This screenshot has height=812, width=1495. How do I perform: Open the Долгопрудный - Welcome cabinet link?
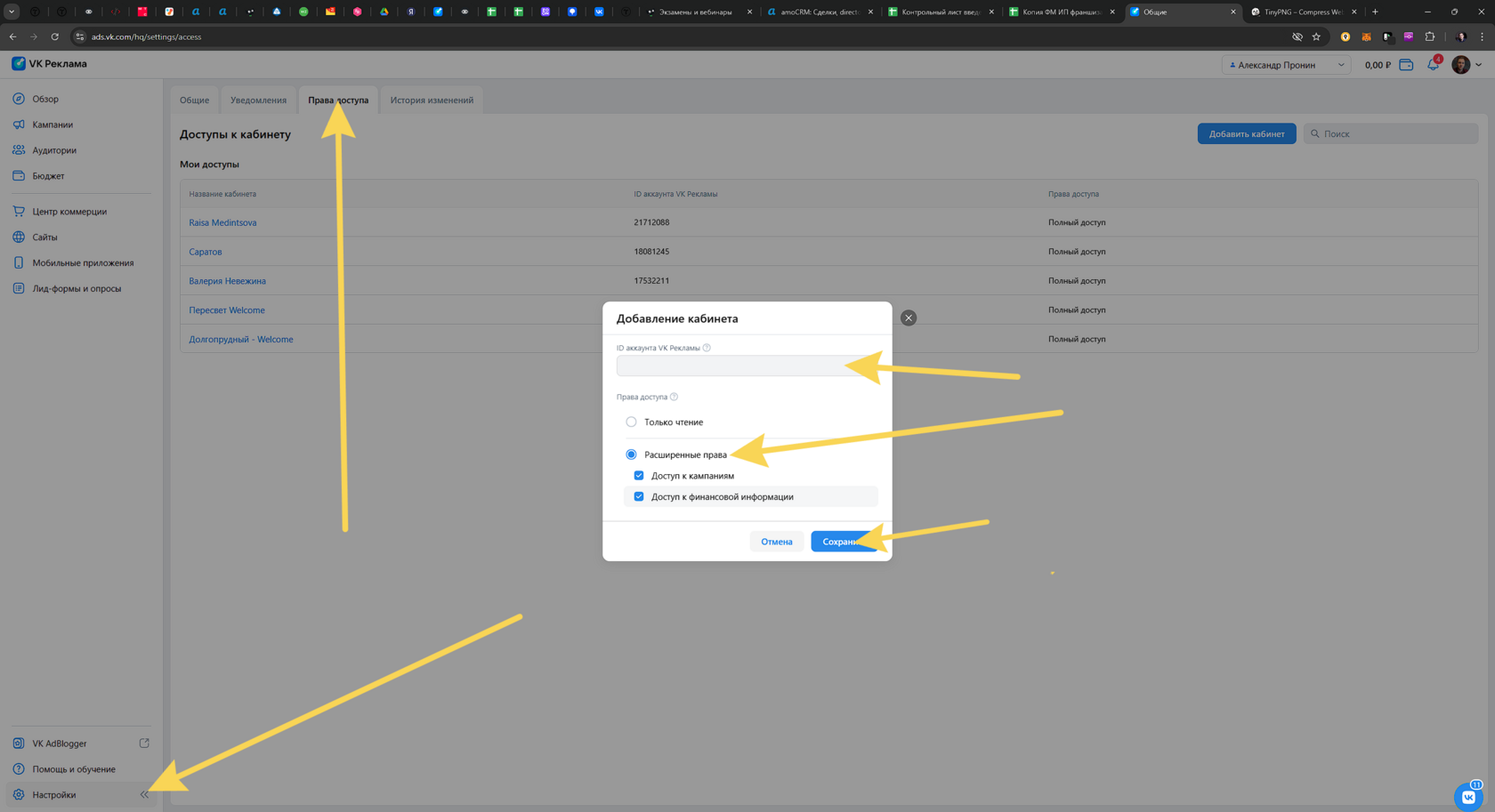coord(241,339)
